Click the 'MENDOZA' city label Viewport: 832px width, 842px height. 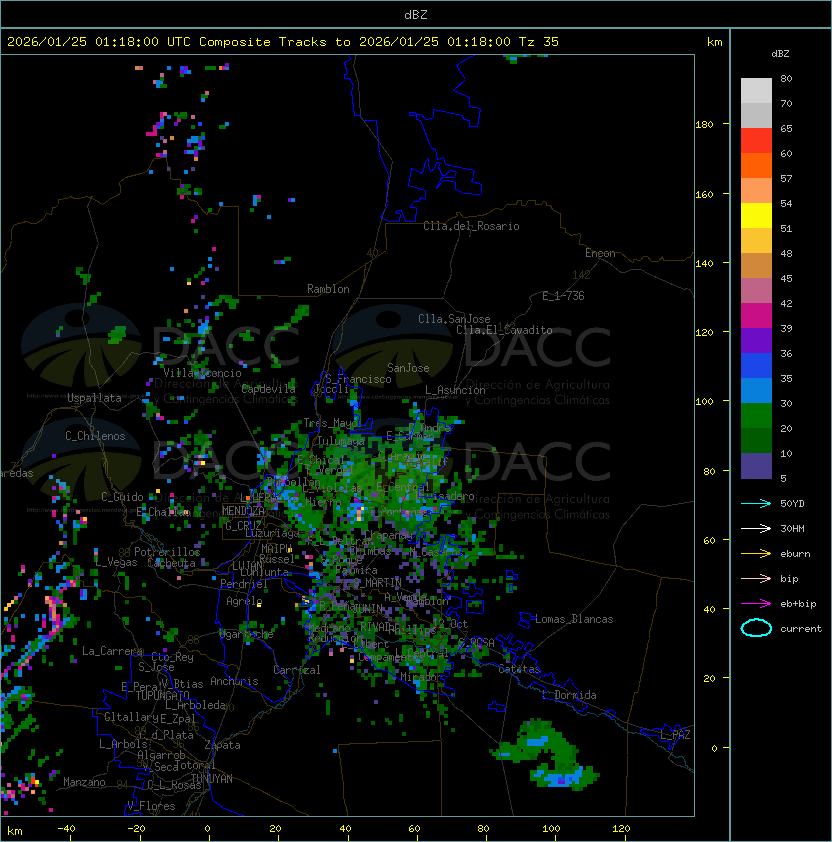243,511
